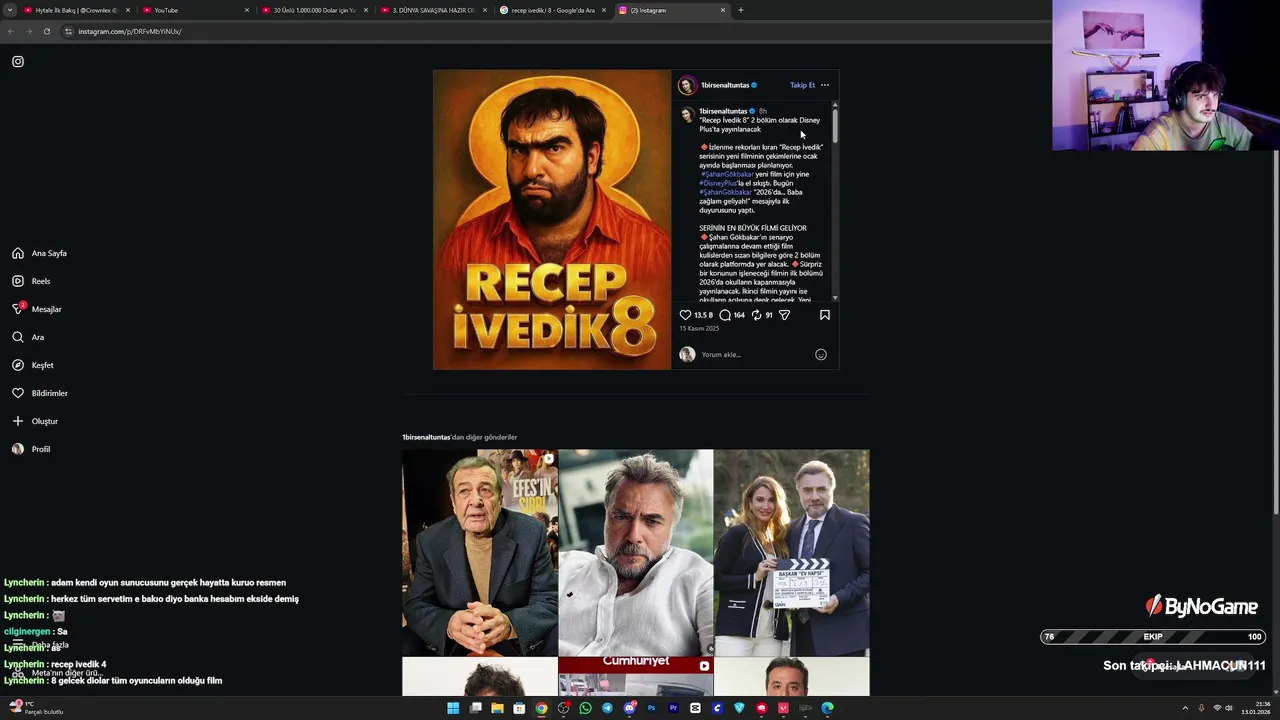Open site information icon in address bar
The height and width of the screenshot is (720, 1280).
(x=69, y=31)
